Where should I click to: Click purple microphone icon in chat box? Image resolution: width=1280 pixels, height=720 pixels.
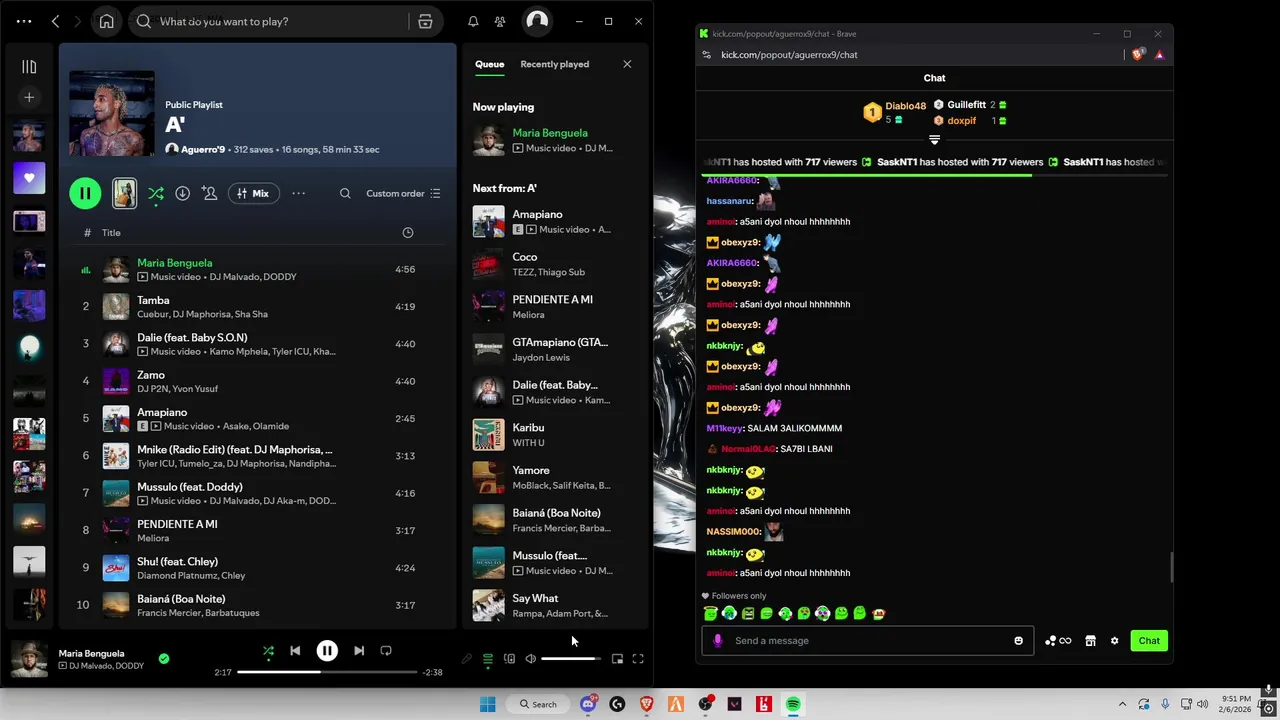pyautogui.click(x=717, y=641)
